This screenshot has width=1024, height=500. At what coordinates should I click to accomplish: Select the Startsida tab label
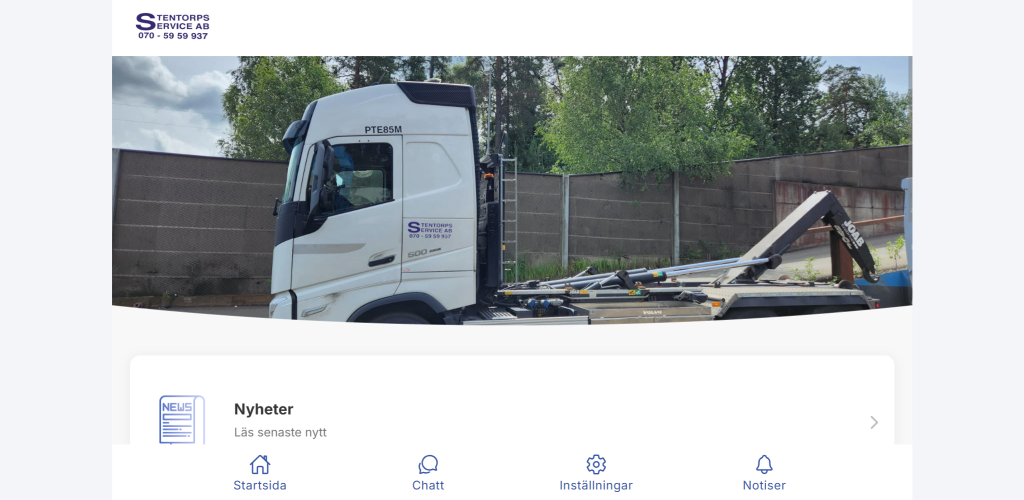pyautogui.click(x=260, y=486)
